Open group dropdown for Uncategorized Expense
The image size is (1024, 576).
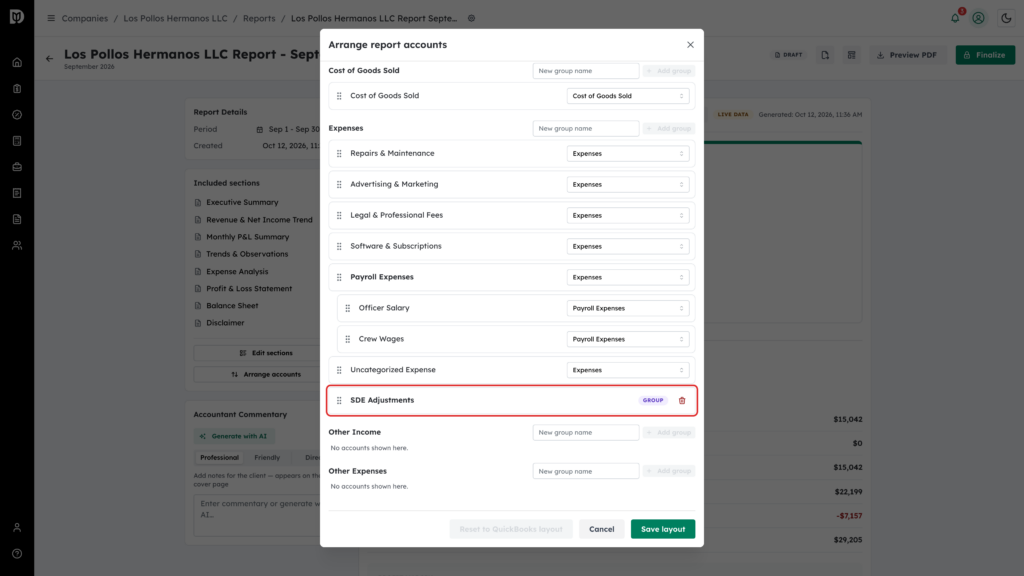[628, 370]
